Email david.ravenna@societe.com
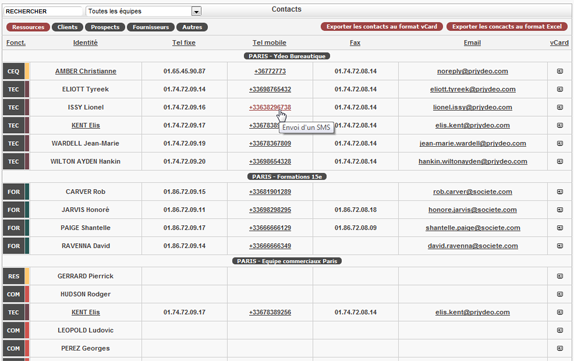Viewport: 574px width, 361px height. [x=473, y=246]
